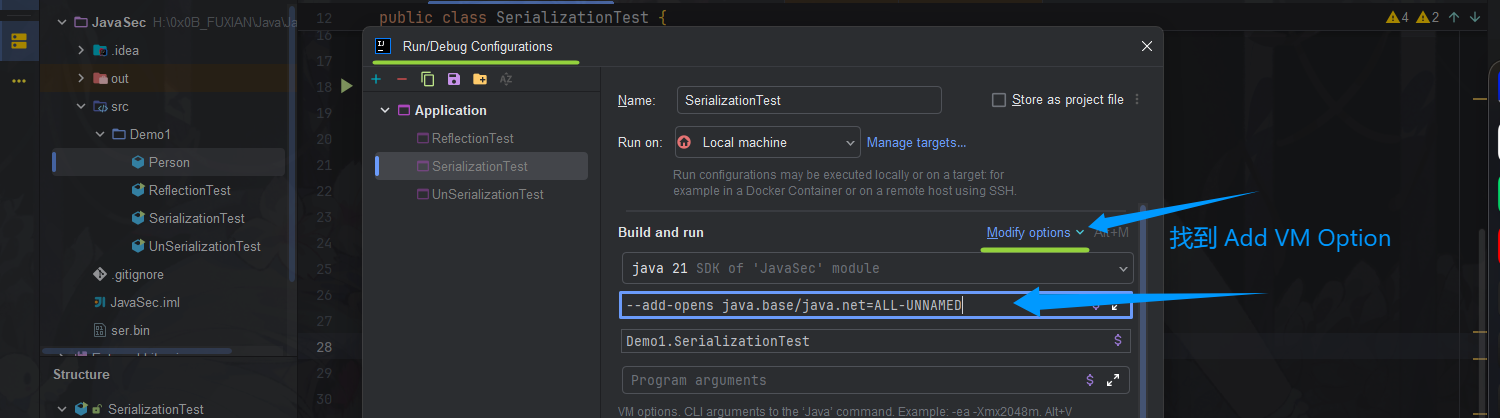
Task: Expand the VM options field editor
Action: tap(1116, 305)
